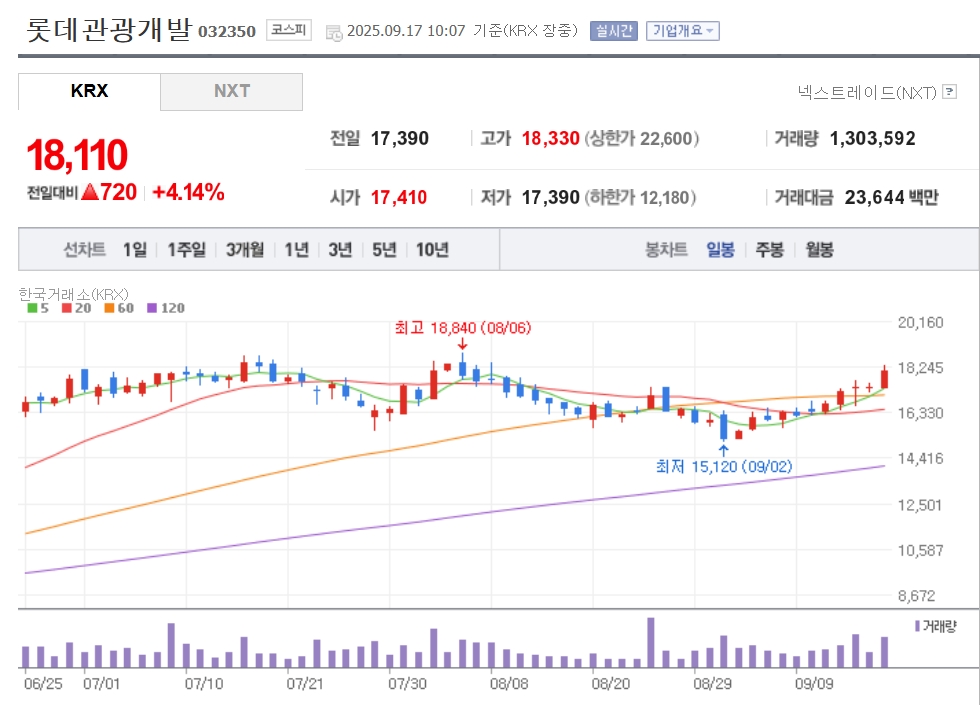Show the 3개월 line chart
The height and width of the screenshot is (705, 980).
tap(244, 250)
